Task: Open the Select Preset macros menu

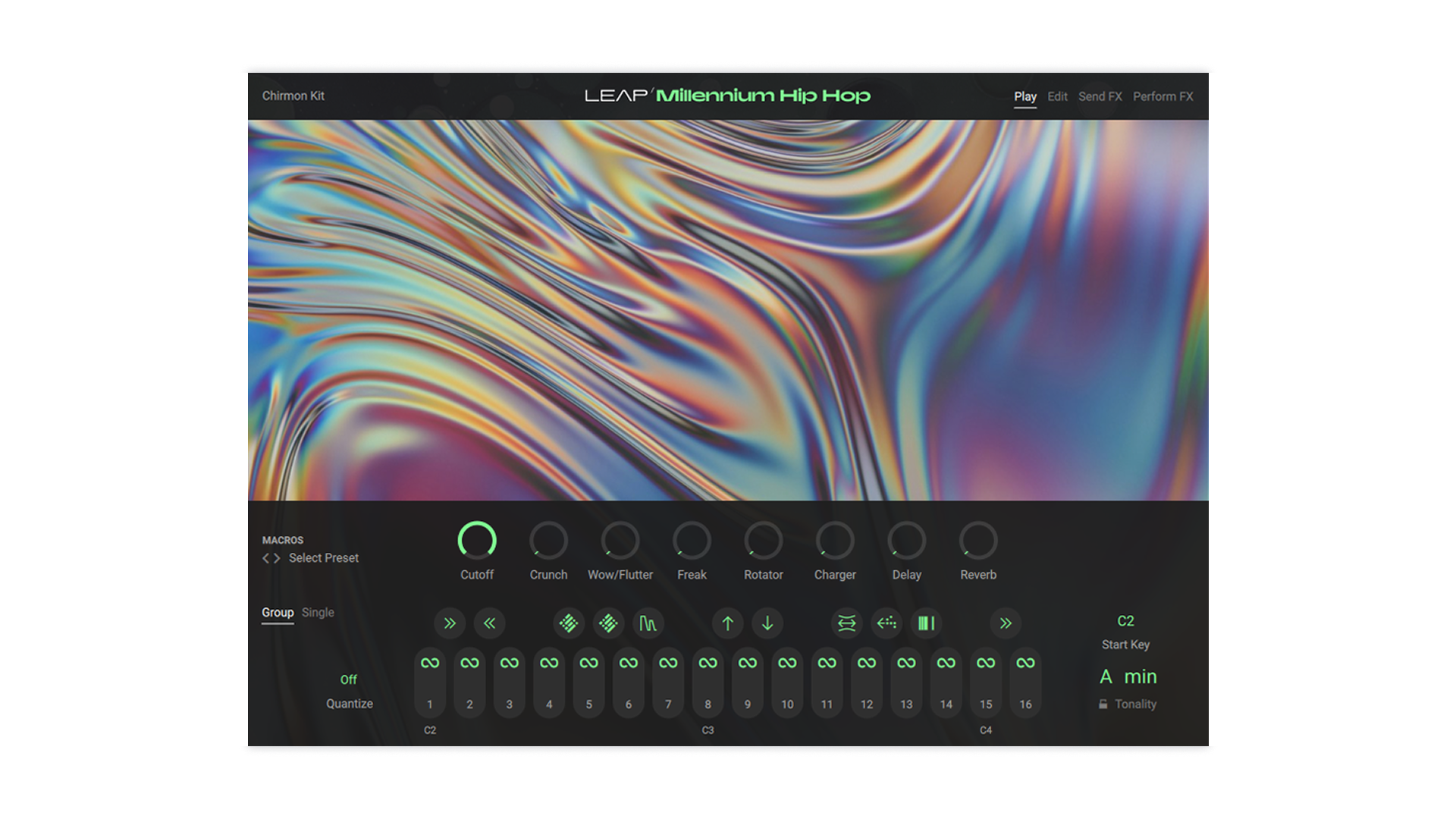Action: pyautogui.click(x=324, y=558)
